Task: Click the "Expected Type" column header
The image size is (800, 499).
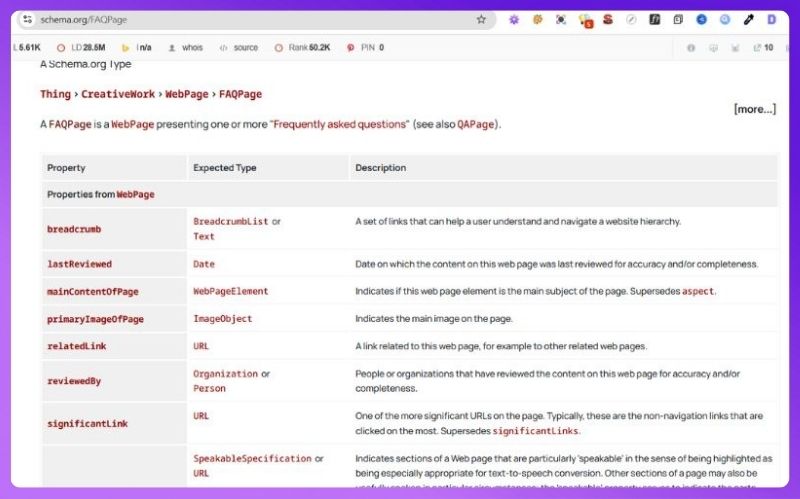Action: 224,168
